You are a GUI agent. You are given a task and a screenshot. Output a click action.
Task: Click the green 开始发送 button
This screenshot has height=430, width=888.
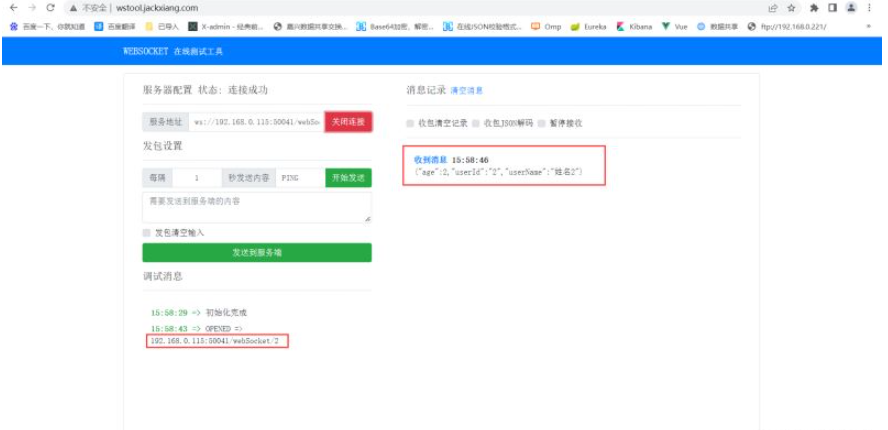(x=348, y=178)
